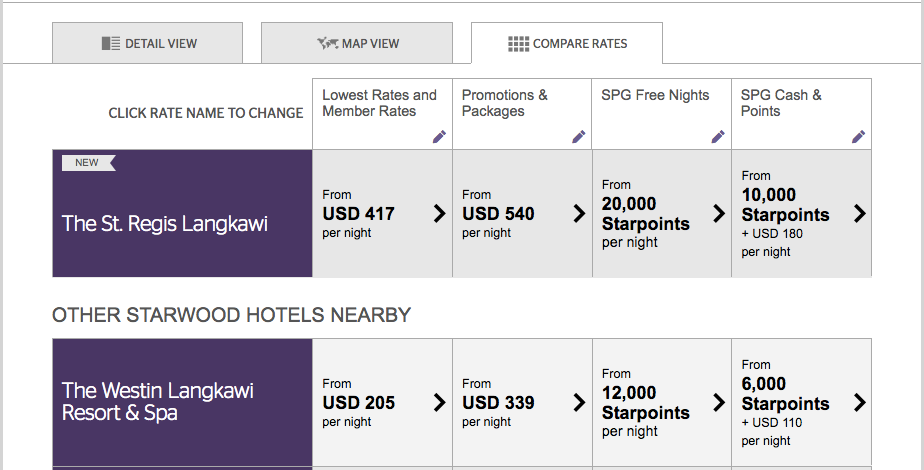Switch to the Map View tab
This screenshot has width=924, height=470.
point(356,44)
